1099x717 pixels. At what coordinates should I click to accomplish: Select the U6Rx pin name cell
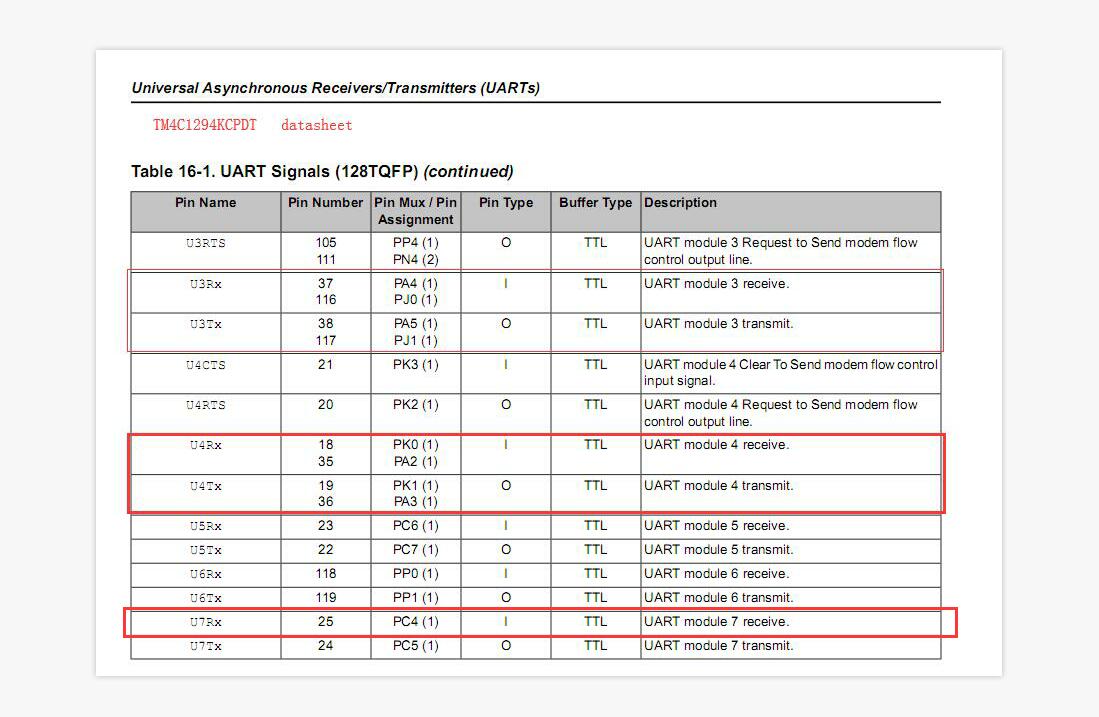click(x=205, y=574)
